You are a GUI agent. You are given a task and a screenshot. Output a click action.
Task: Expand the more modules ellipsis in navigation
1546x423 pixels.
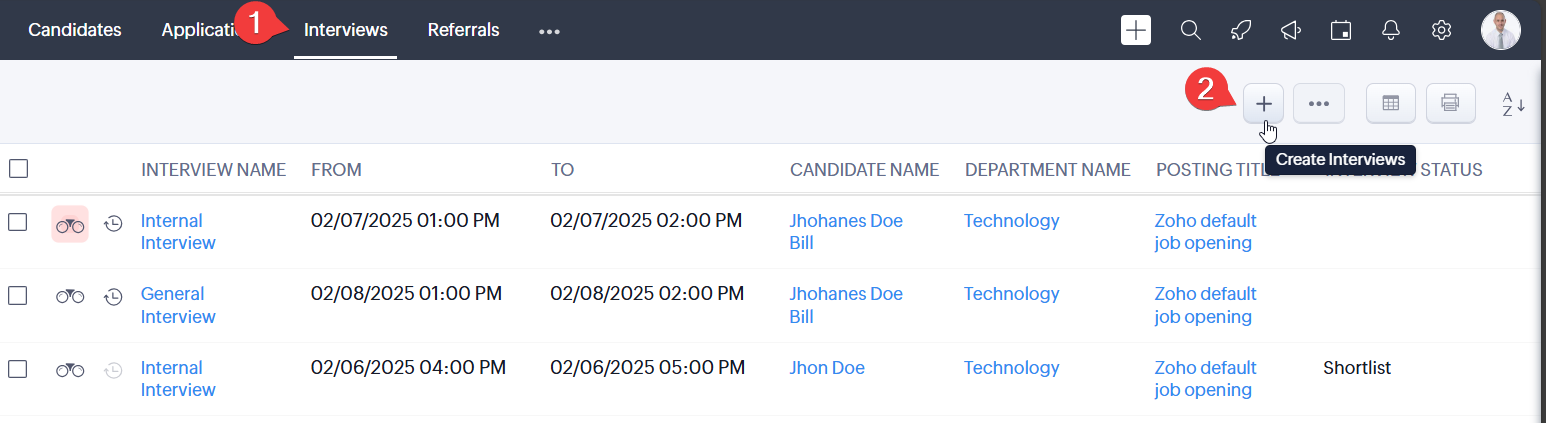[x=549, y=31]
